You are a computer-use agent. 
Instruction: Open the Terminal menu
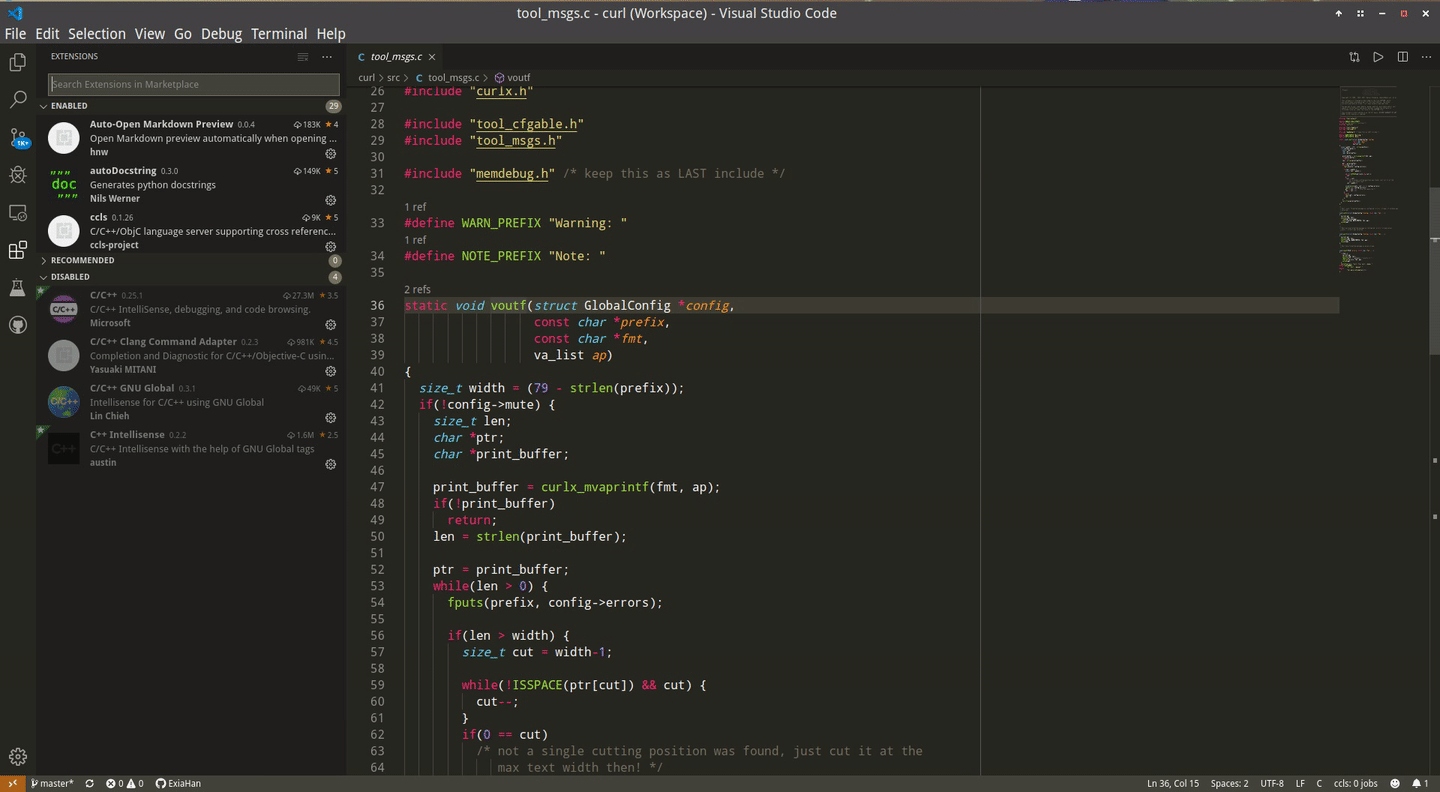[x=279, y=33]
